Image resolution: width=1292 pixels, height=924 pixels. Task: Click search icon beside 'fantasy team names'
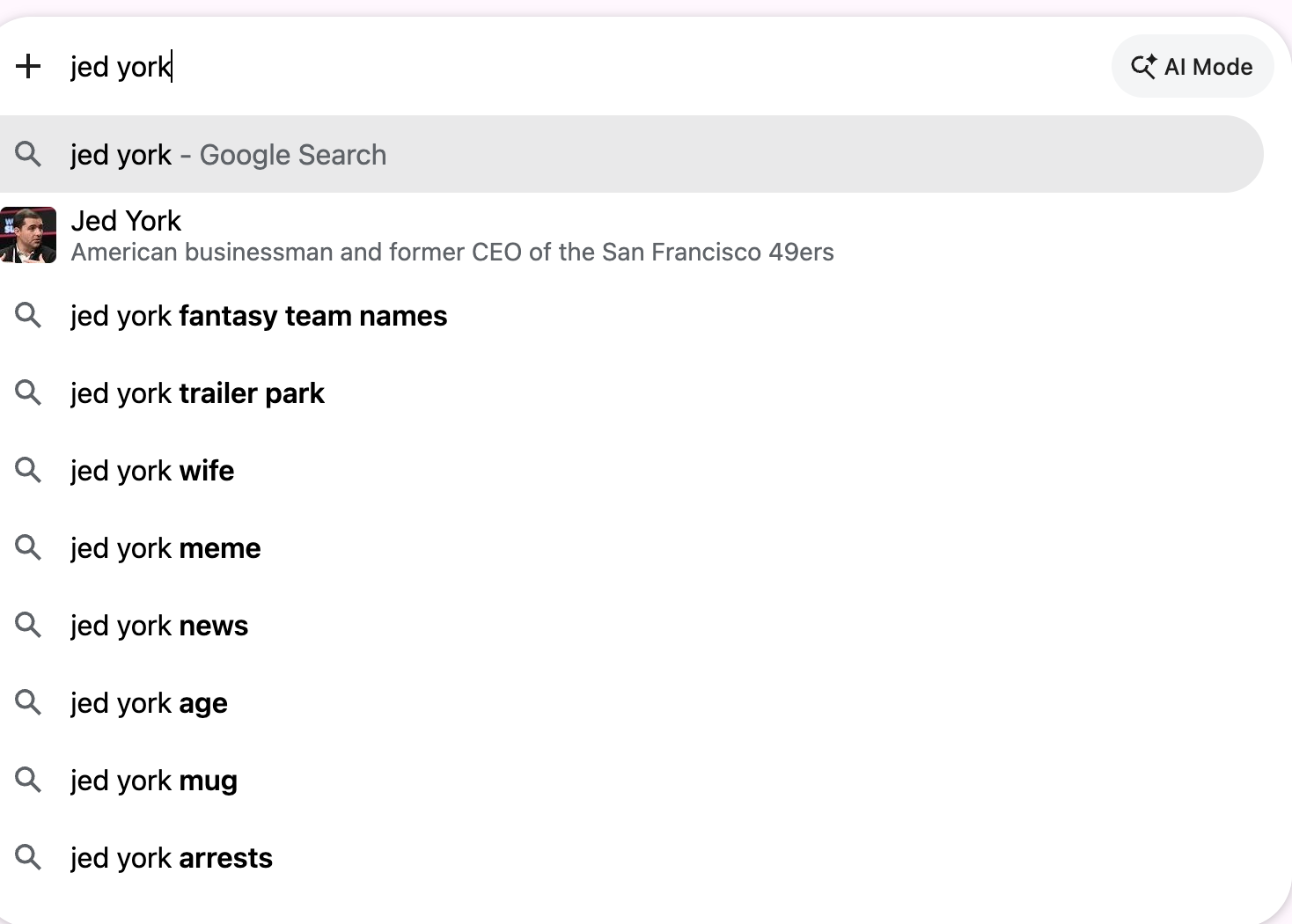pyautogui.click(x=28, y=315)
